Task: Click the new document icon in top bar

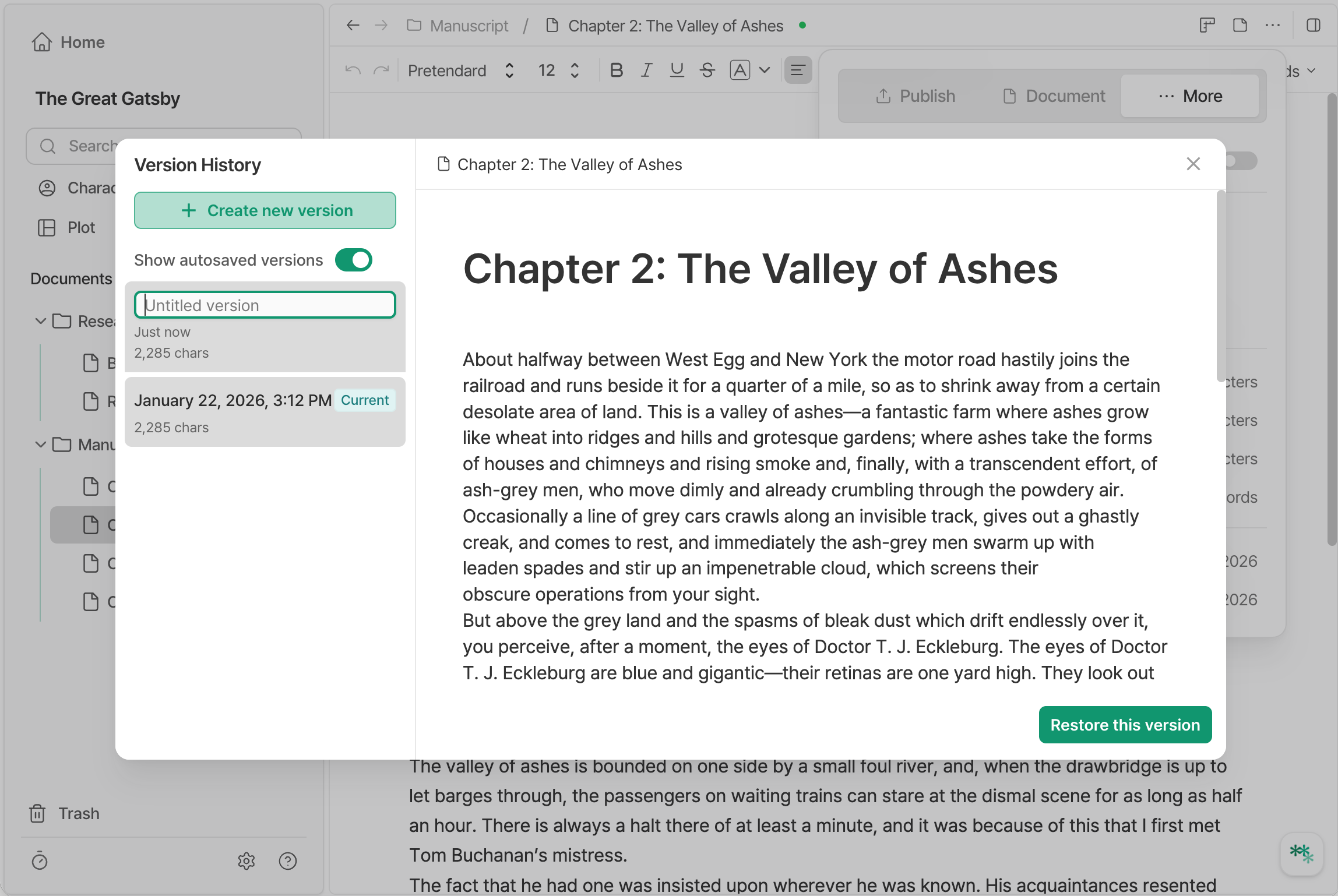Action: pyautogui.click(x=1240, y=25)
